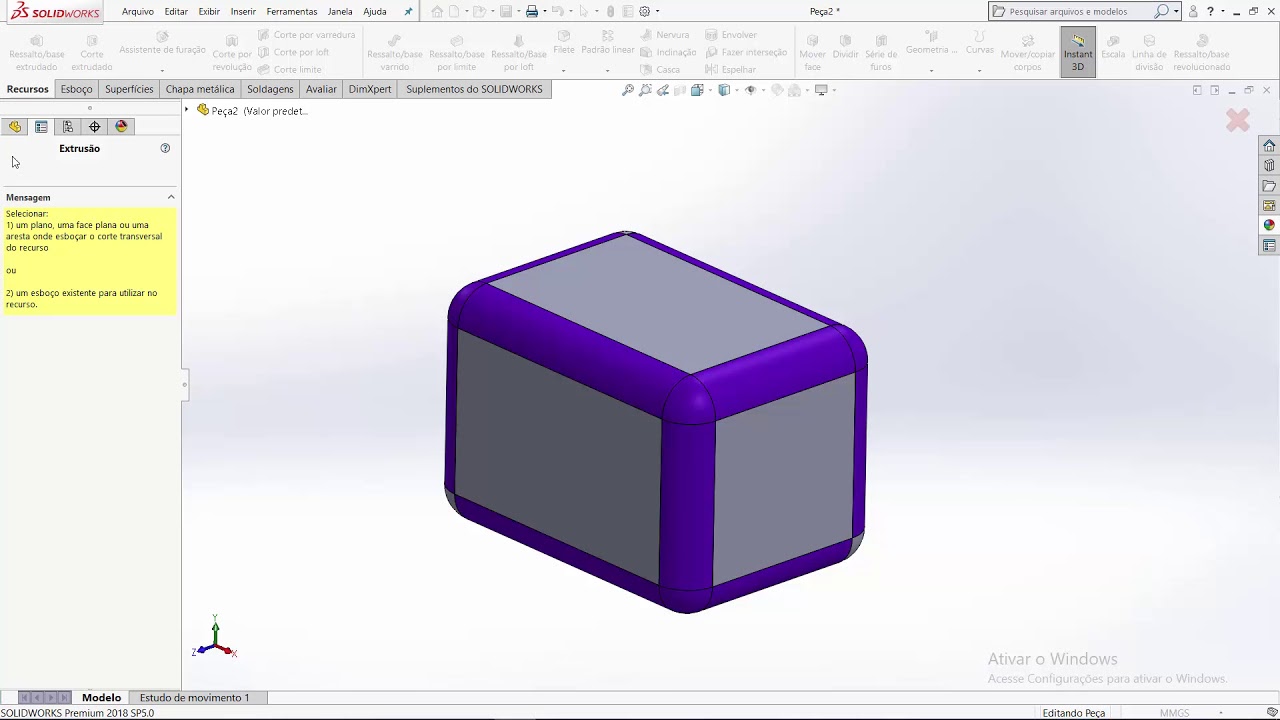
Task: Switch to the Avaliar tab
Action: (321, 89)
